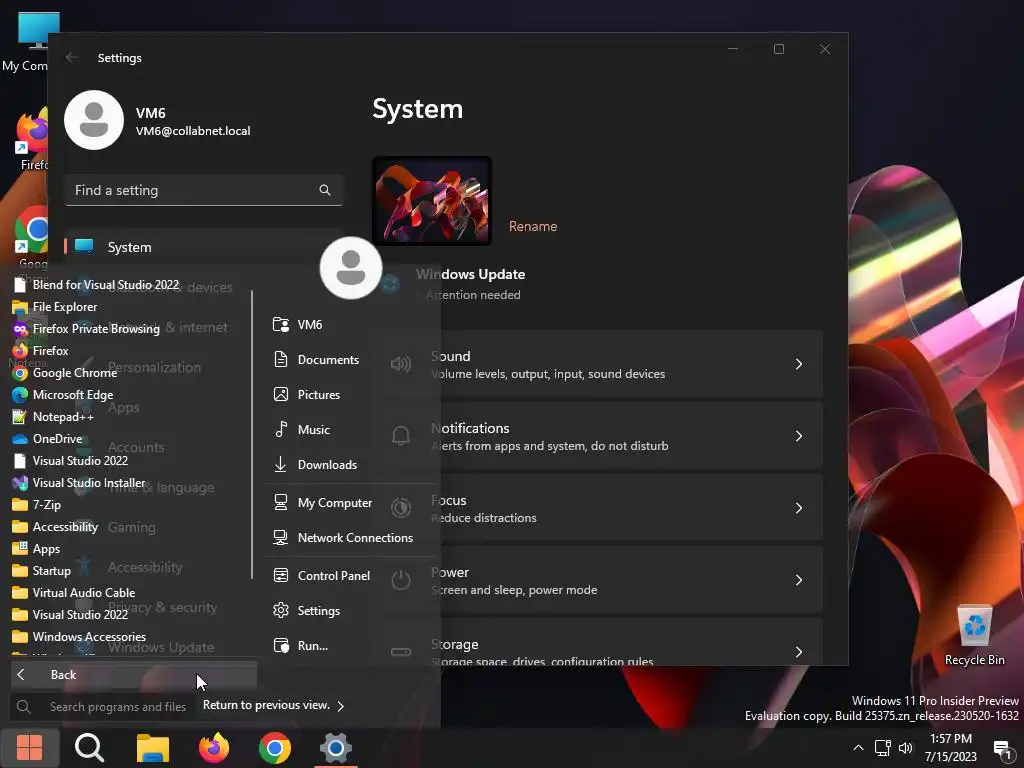Click the Windows Start button on the taskbar
The width and height of the screenshot is (1024, 768).
point(29,748)
